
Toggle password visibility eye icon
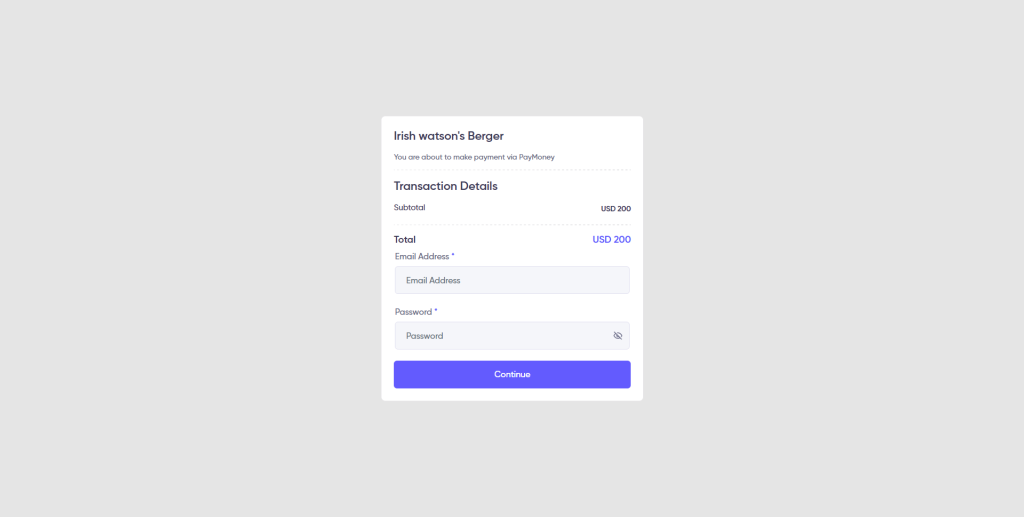point(618,336)
